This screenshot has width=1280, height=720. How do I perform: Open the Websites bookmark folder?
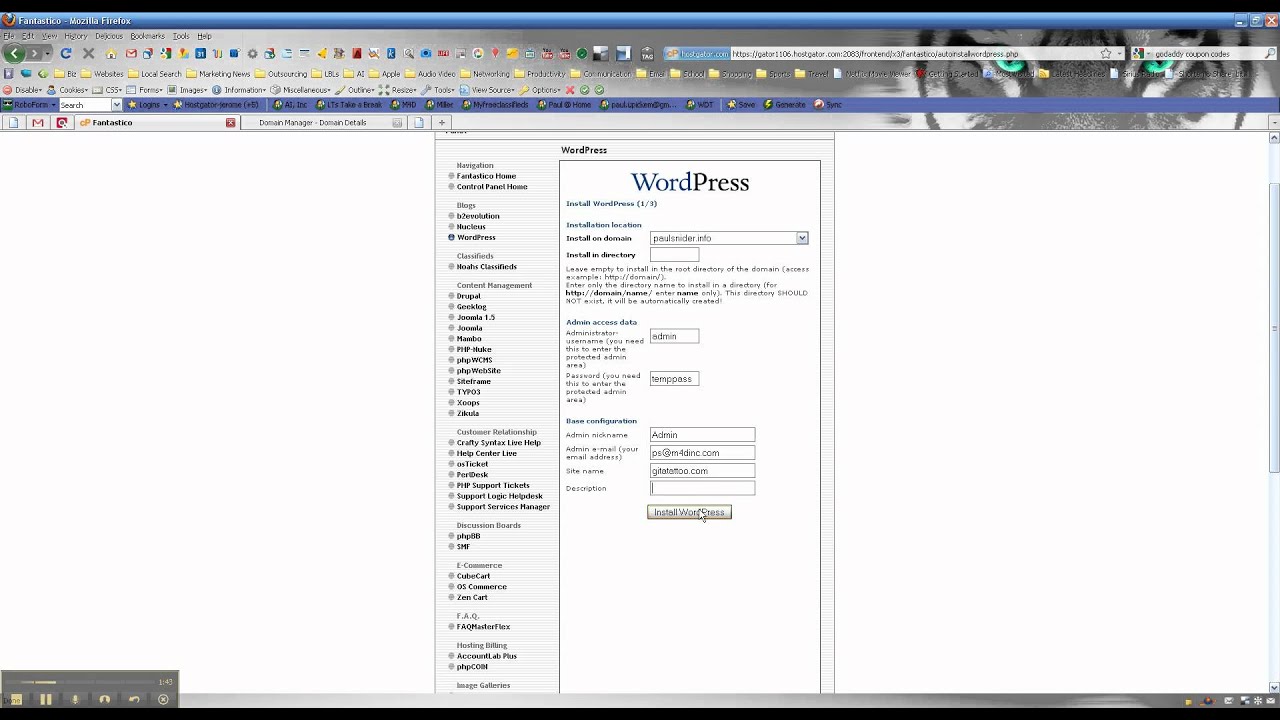(x=102, y=74)
